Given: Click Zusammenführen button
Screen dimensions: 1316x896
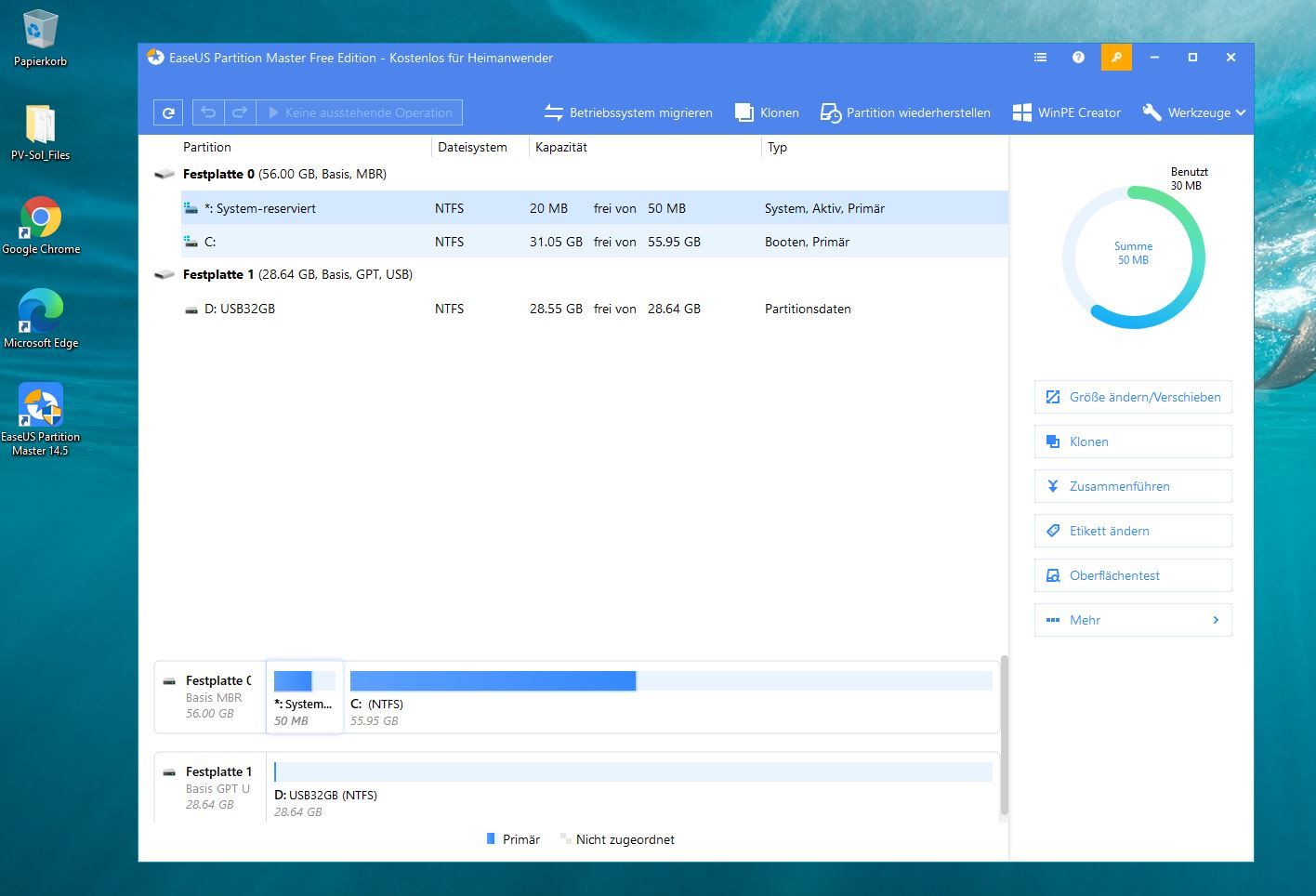Looking at the screenshot, I should 1133,486.
